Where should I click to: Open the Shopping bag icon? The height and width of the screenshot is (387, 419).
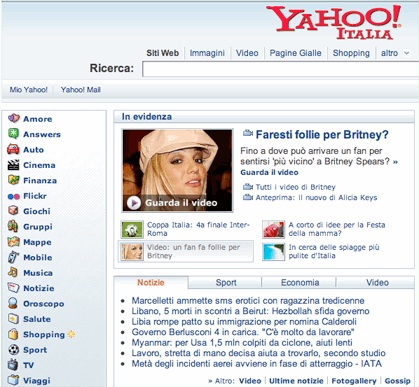coord(13,334)
